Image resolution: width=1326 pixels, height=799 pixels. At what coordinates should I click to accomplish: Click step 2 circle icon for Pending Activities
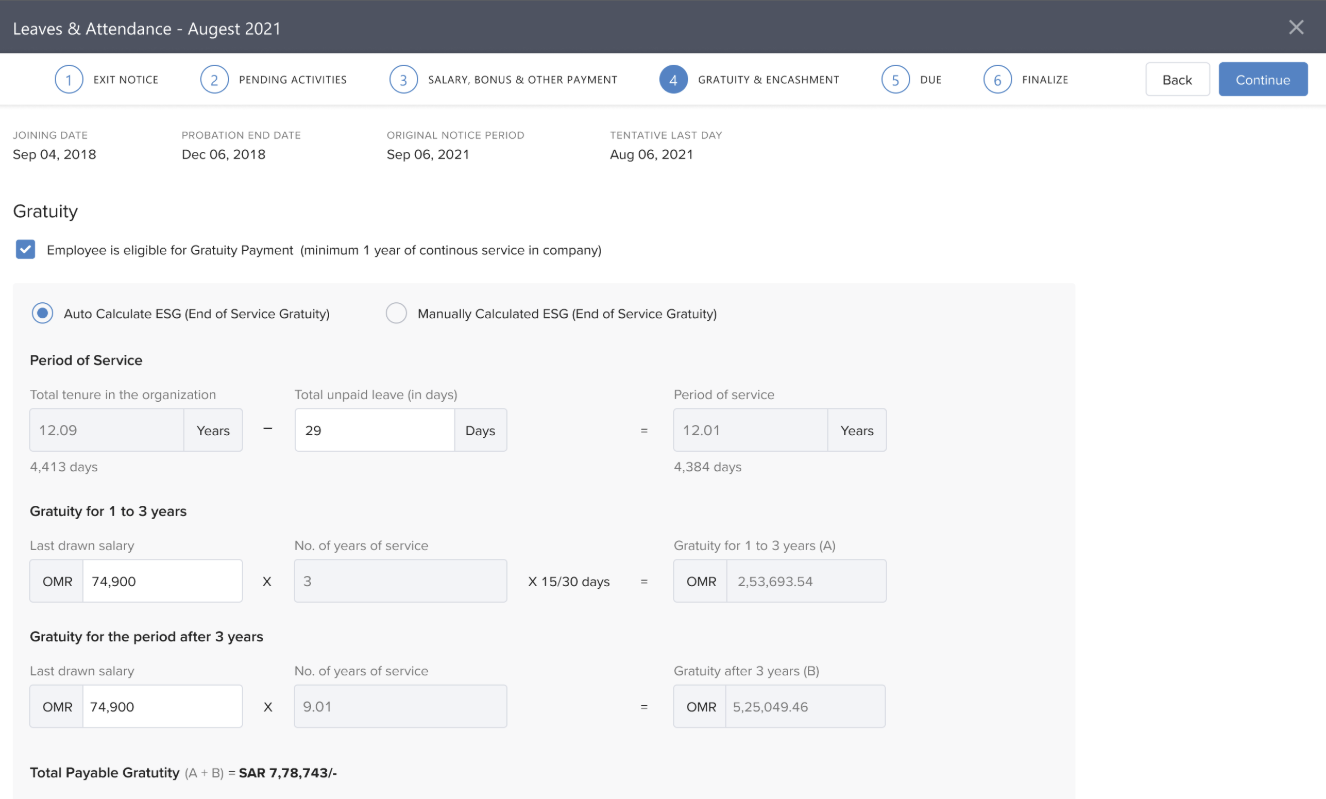(x=214, y=80)
